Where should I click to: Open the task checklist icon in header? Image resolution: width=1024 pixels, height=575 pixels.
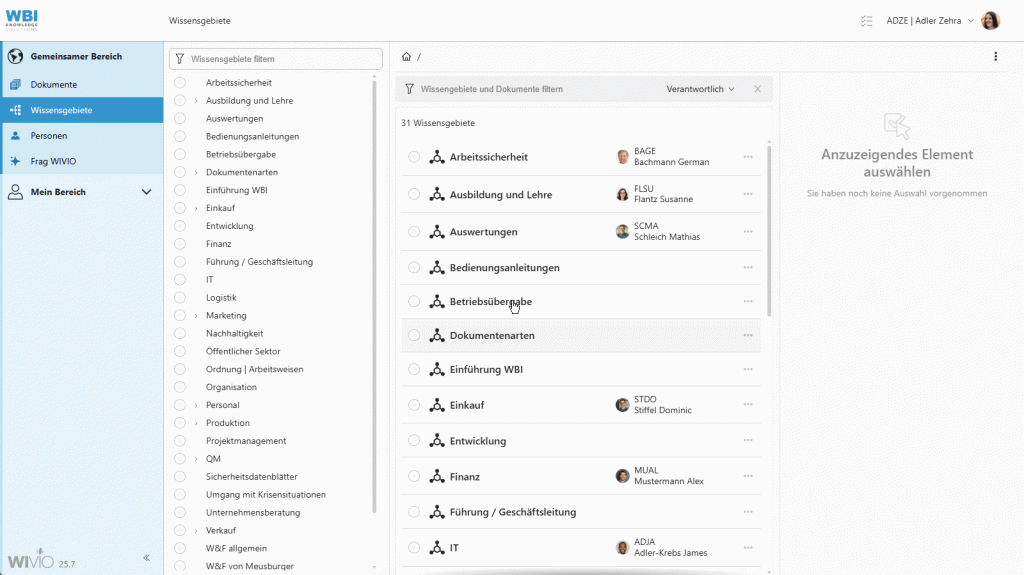(867, 21)
